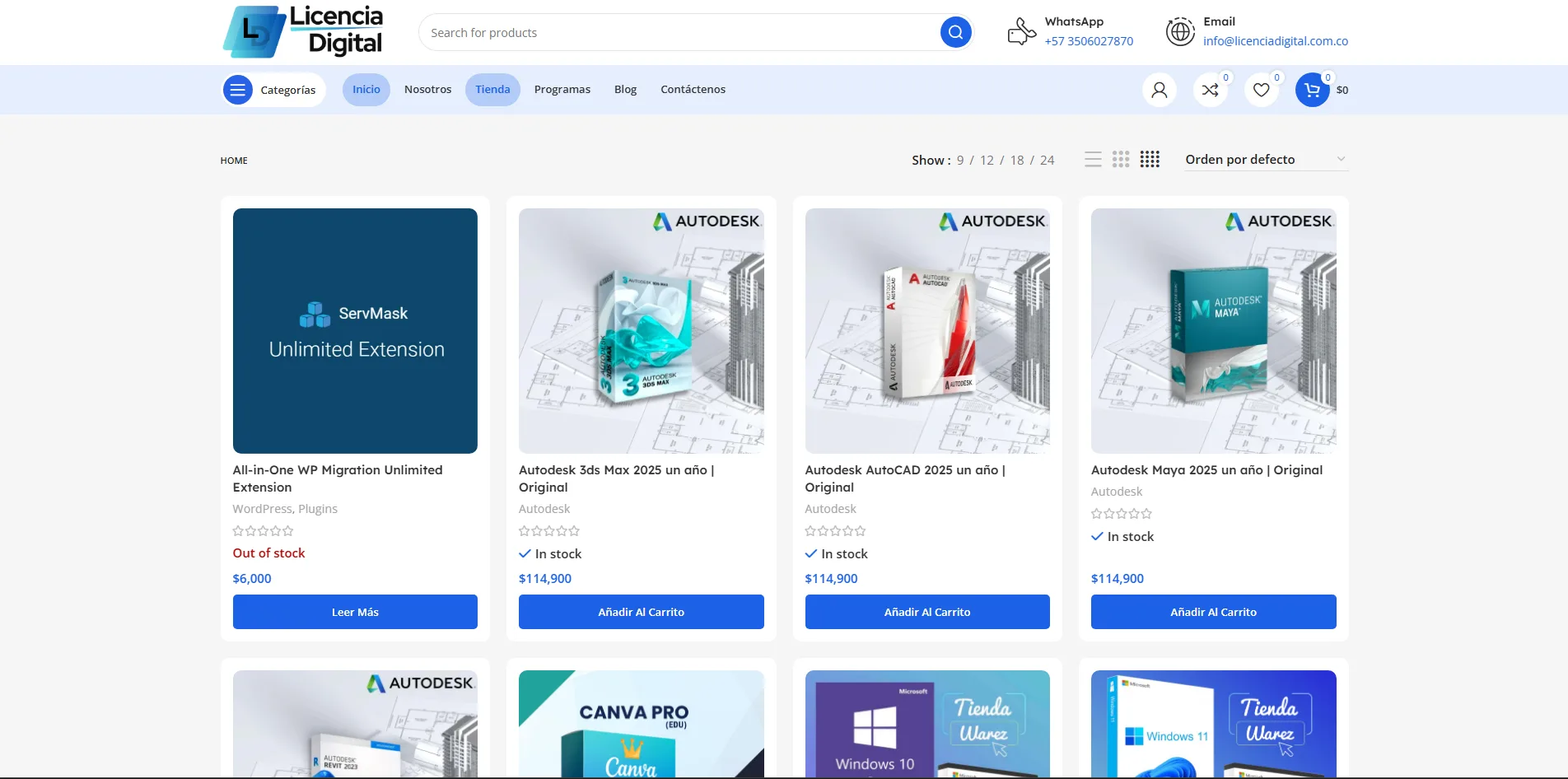The image size is (1568, 779).
Task: Open the ServMask Unlimited Extension product image
Action: click(355, 330)
